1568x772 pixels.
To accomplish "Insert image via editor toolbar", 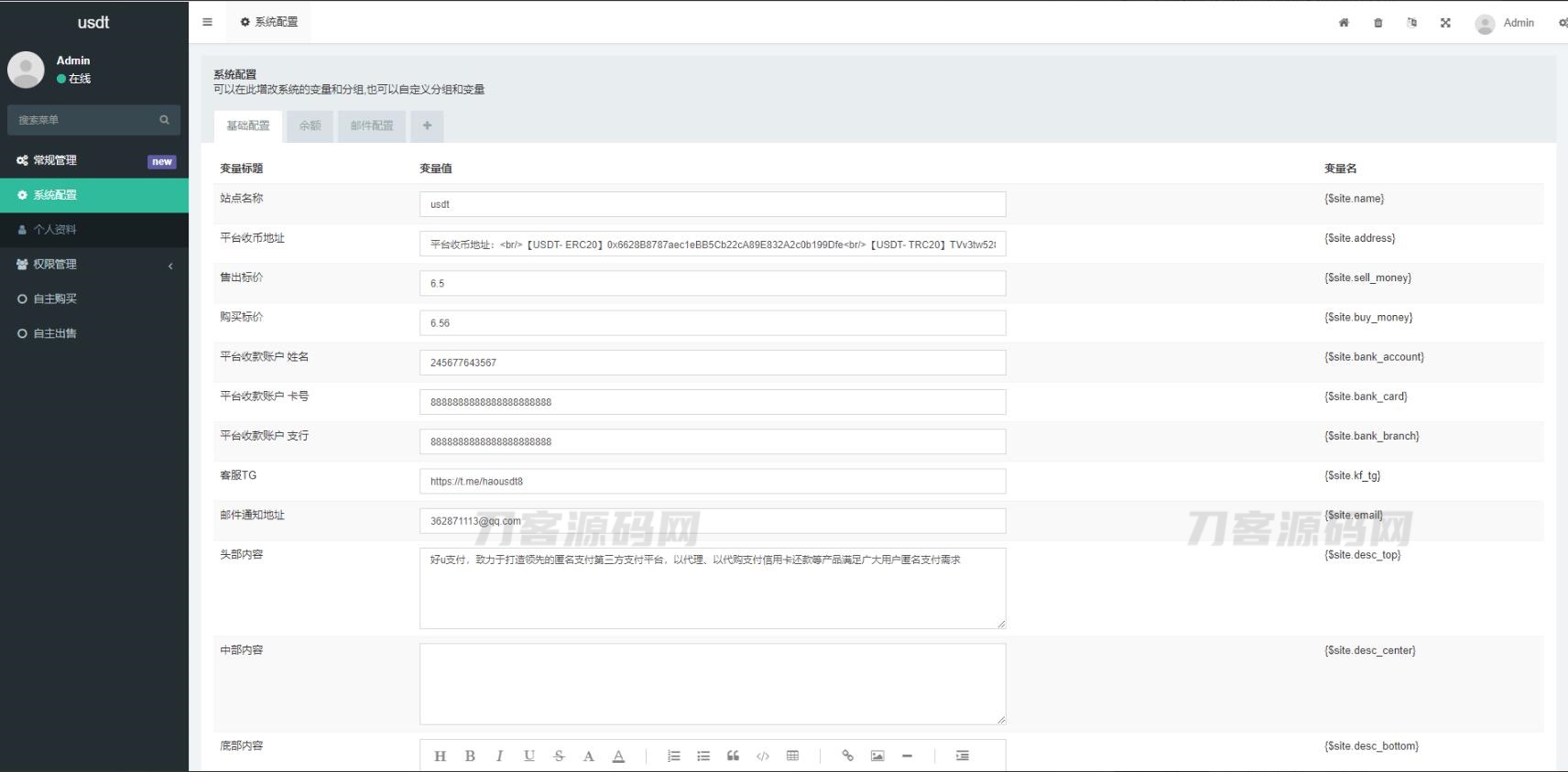I will tap(877, 756).
